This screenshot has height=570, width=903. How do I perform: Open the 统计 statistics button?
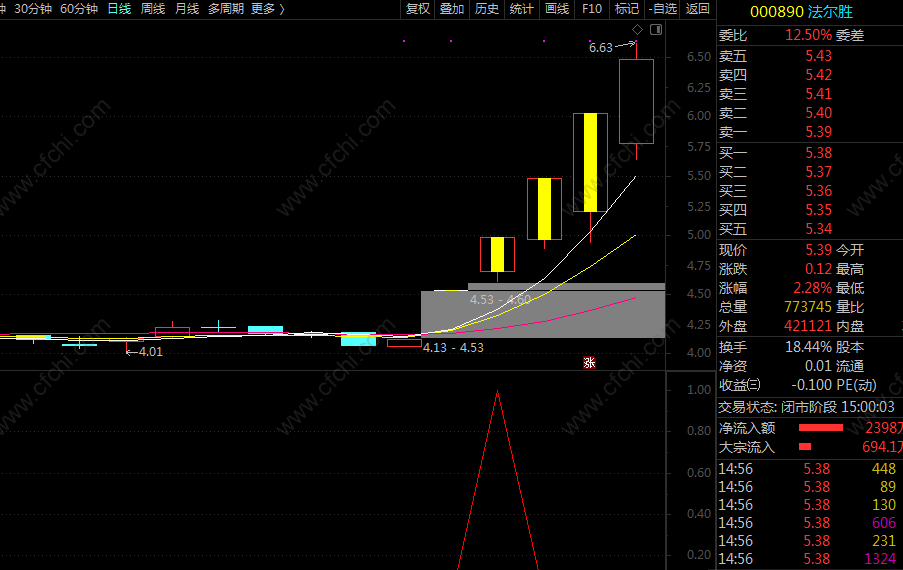pyautogui.click(x=522, y=9)
